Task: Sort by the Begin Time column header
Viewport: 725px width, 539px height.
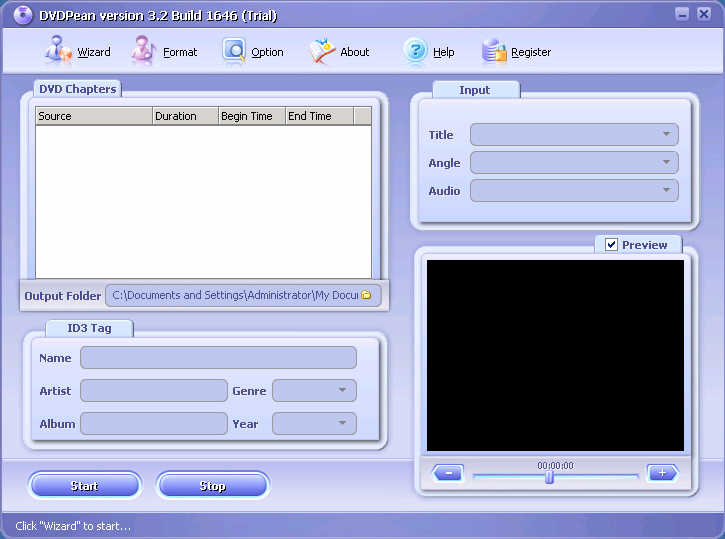Action: point(252,116)
